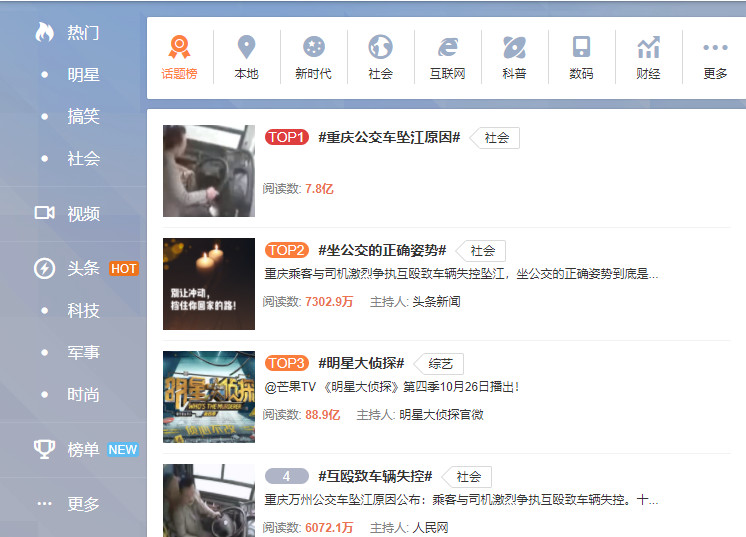The width and height of the screenshot is (746, 537).
Task: Click the read count 7302.9万
Action: coord(329,302)
